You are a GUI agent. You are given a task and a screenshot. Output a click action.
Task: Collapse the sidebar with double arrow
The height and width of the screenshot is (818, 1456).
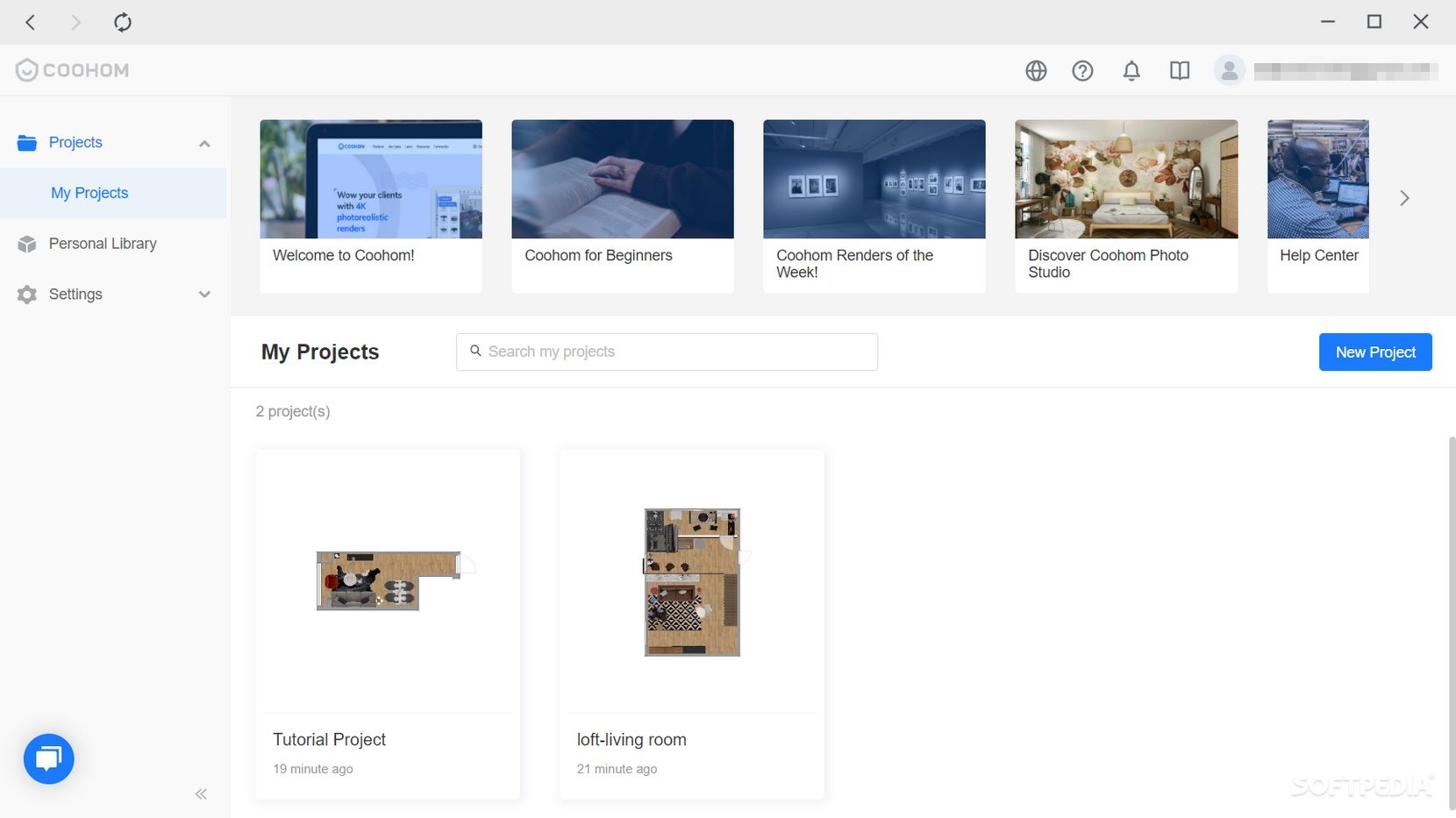click(201, 794)
